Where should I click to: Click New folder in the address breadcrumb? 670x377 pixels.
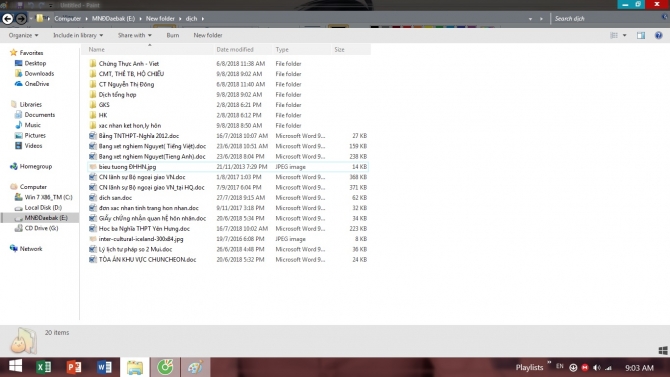tap(160, 19)
